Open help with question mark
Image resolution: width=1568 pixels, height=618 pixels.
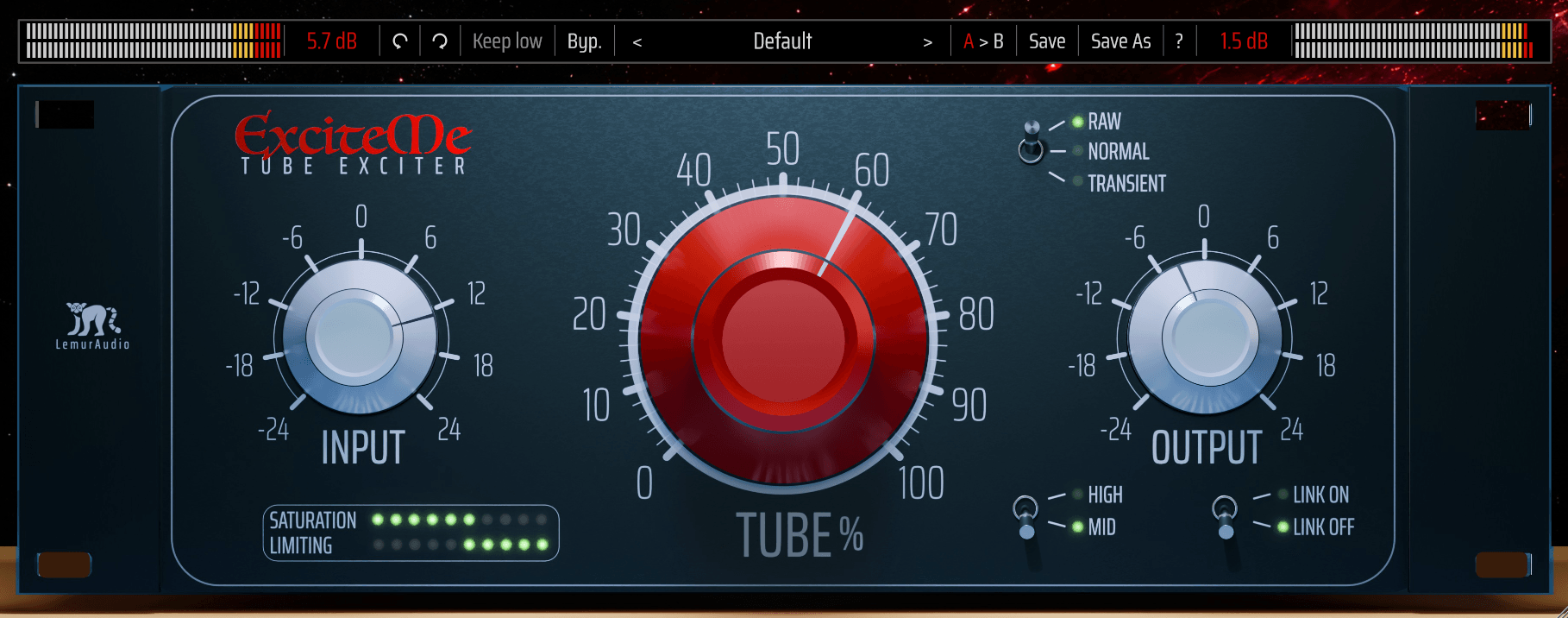[x=1179, y=41]
